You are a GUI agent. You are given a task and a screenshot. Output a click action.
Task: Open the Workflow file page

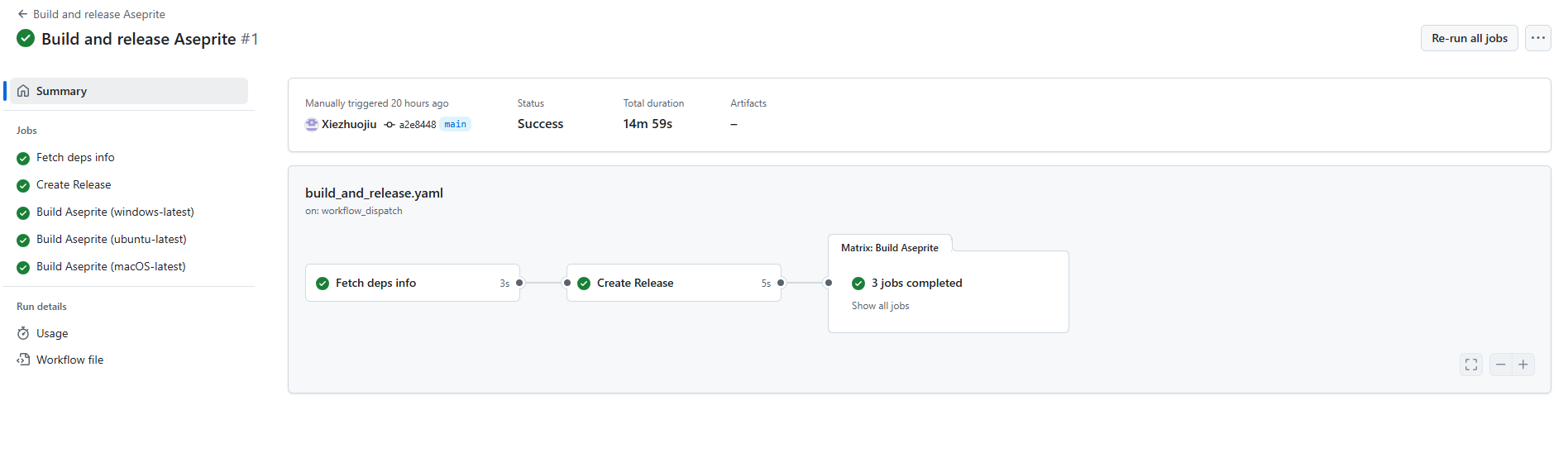click(x=69, y=360)
